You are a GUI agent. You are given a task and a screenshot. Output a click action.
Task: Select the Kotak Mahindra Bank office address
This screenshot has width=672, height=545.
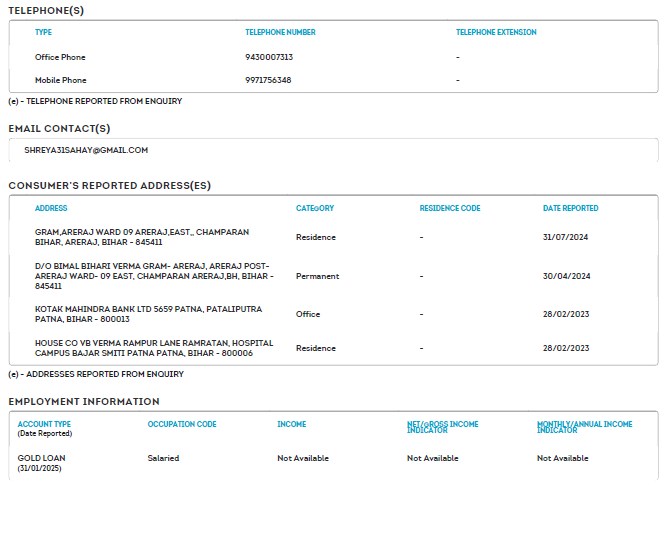[148, 314]
